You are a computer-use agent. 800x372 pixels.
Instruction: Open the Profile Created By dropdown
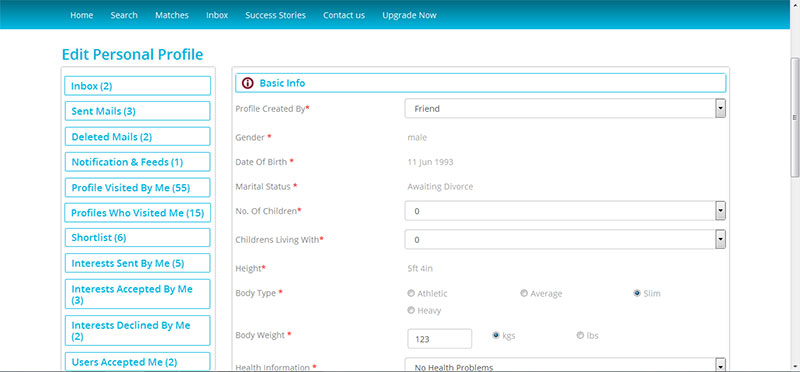click(x=565, y=109)
